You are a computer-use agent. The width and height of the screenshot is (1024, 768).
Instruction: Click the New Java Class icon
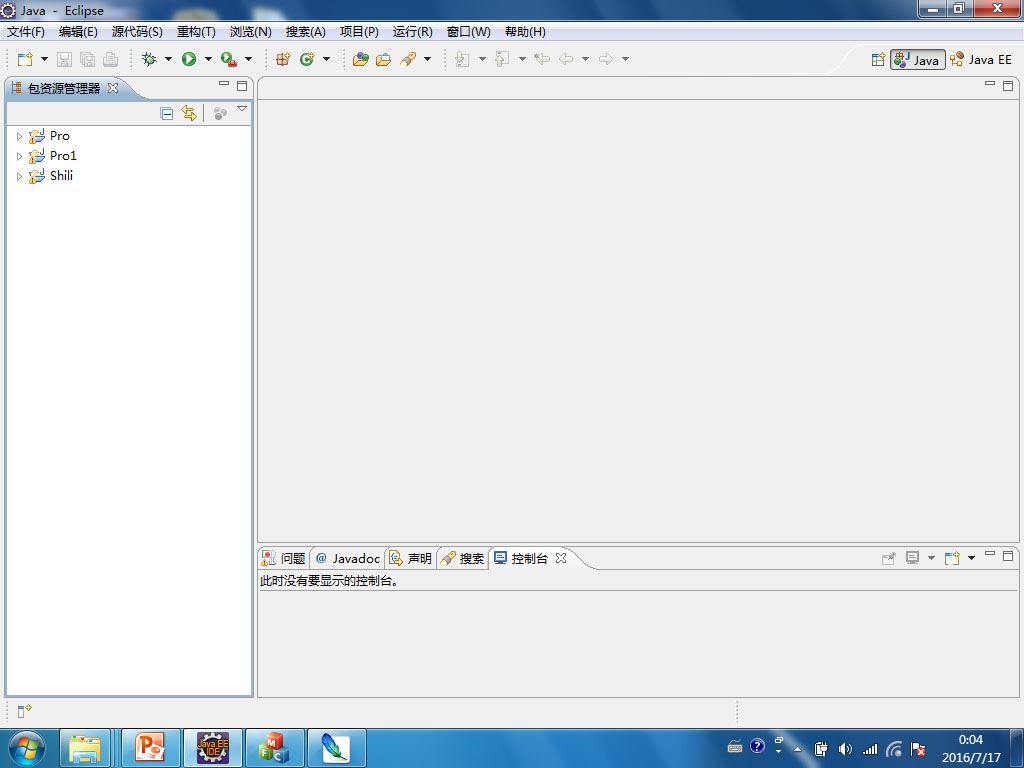pyautogui.click(x=306, y=59)
